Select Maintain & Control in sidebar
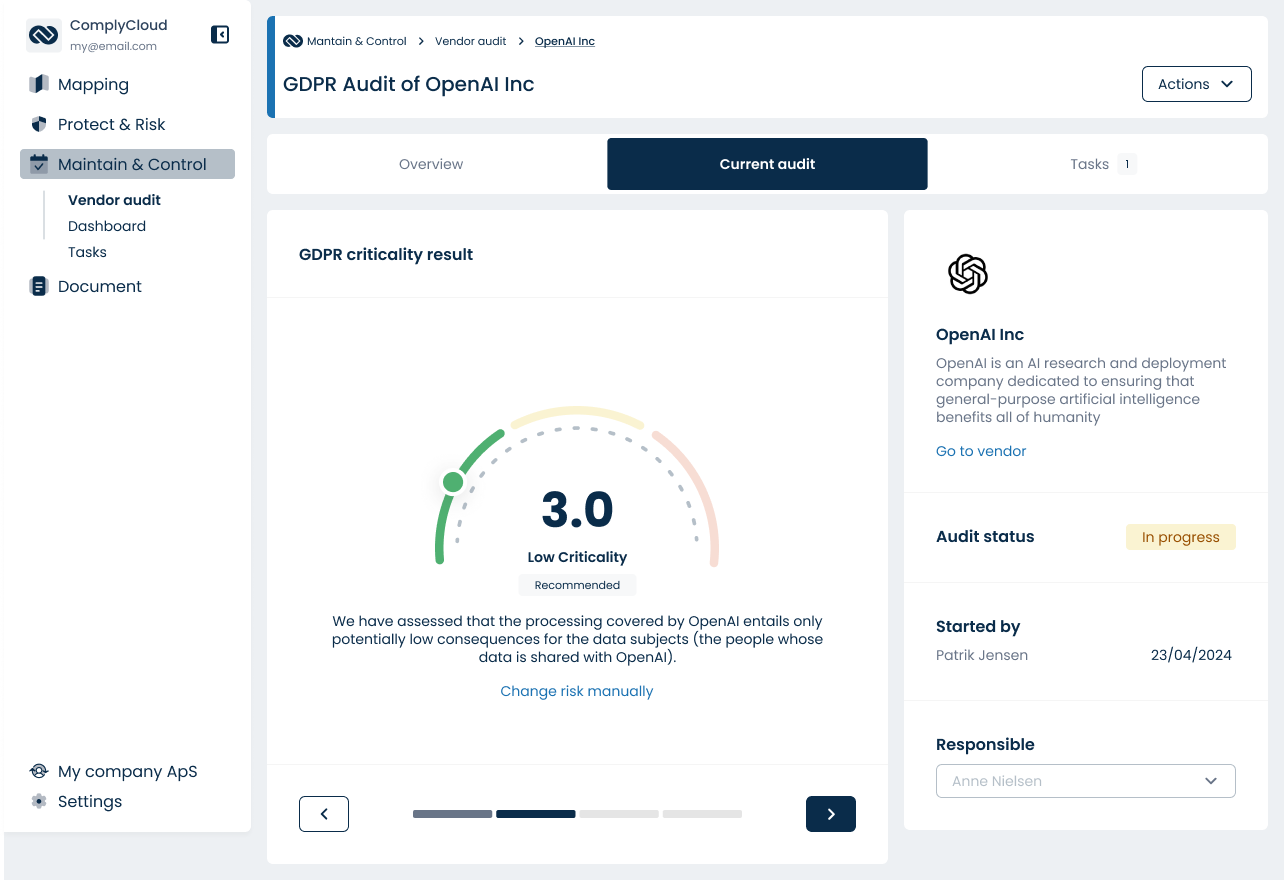 127,164
